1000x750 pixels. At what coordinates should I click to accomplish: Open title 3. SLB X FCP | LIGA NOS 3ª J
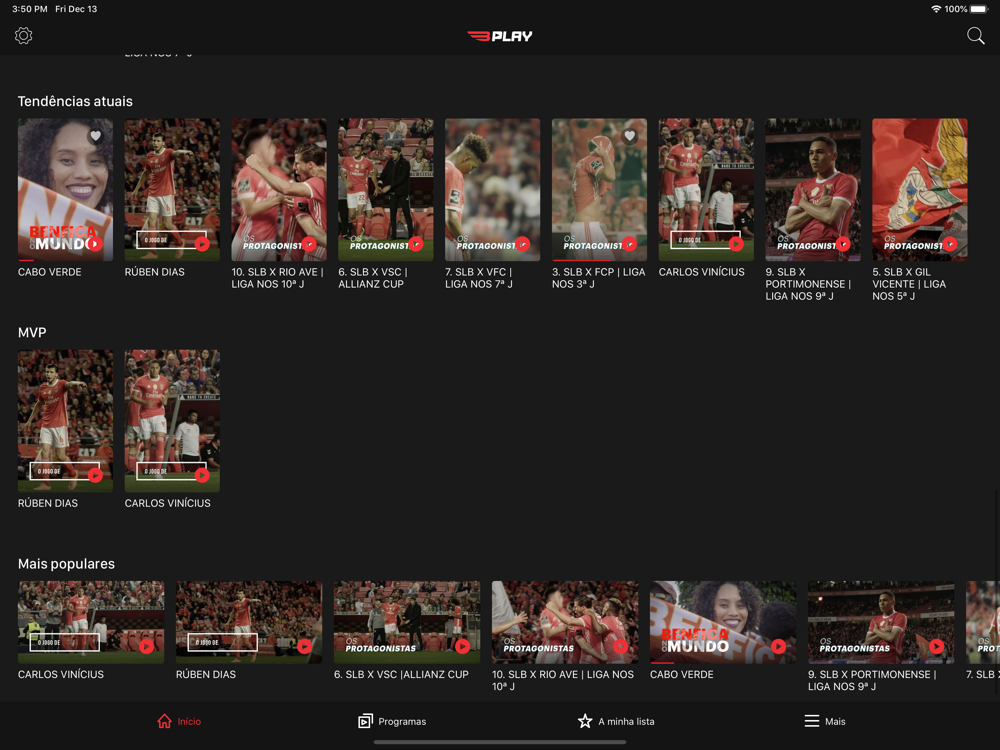[598, 278]
